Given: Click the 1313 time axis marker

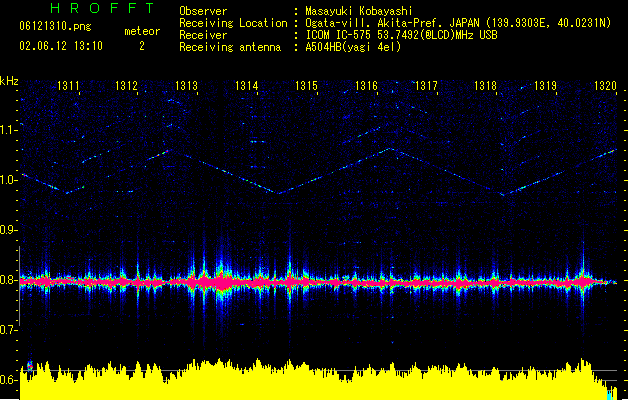Looking at the screenshot, I should [x=187, y=85].
